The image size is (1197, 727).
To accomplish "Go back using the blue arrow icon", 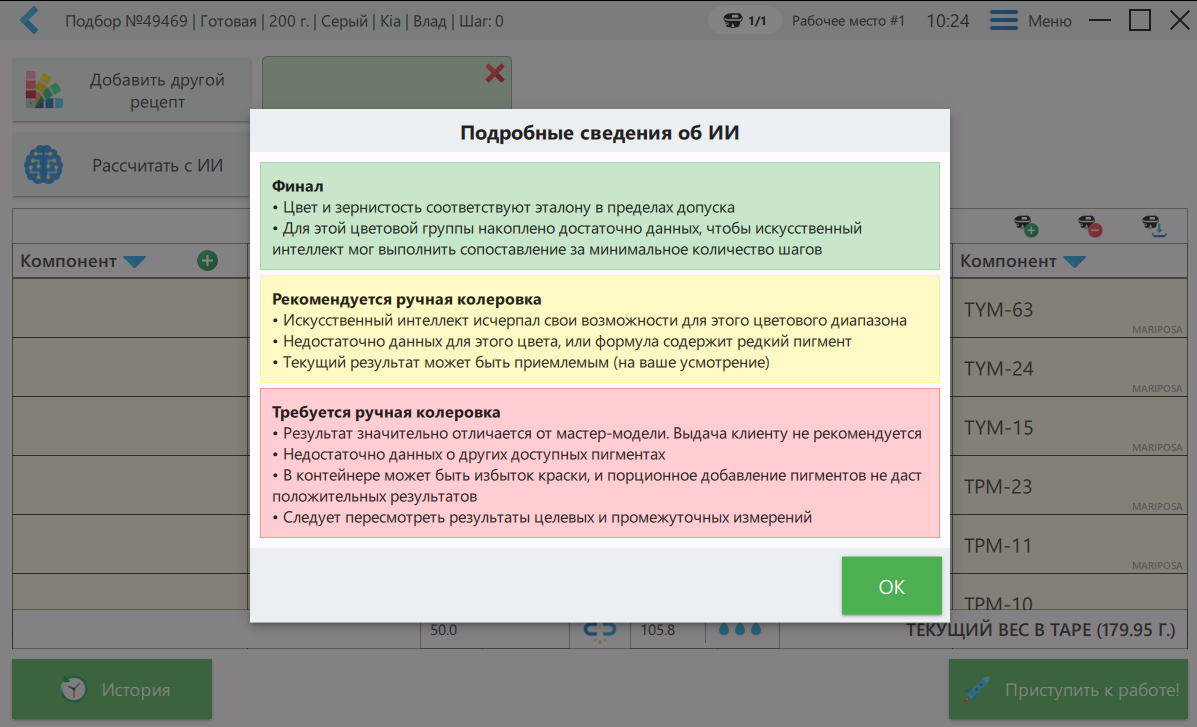I will pyautogui.click(x=29, y=21).
